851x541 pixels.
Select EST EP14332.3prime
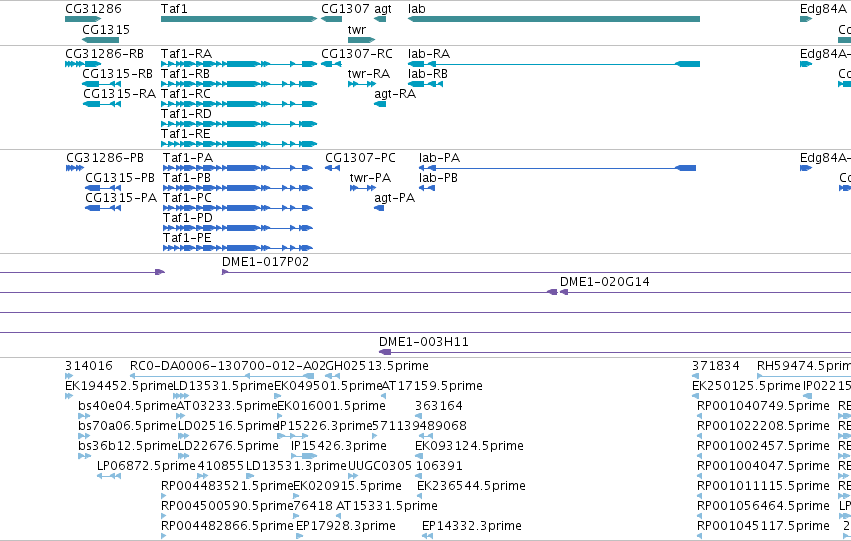(x=428, y=536)
